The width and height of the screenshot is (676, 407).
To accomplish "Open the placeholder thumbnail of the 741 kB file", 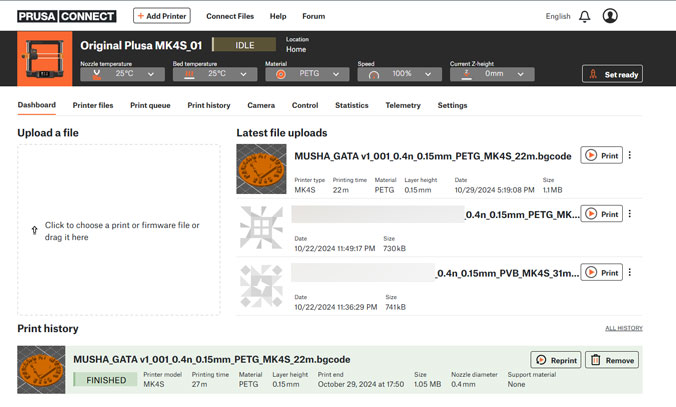I will (261, 286).
